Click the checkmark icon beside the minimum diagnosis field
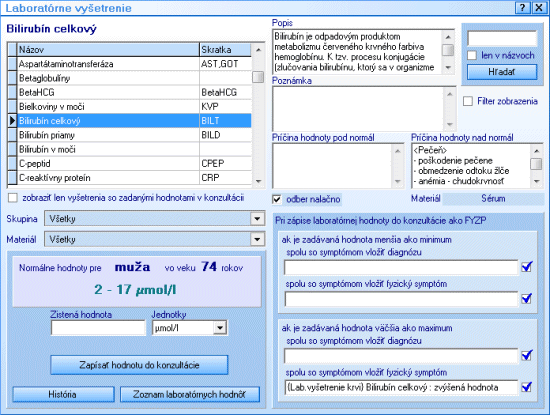Viewport: 550px width, 415px height. [527, 267]
